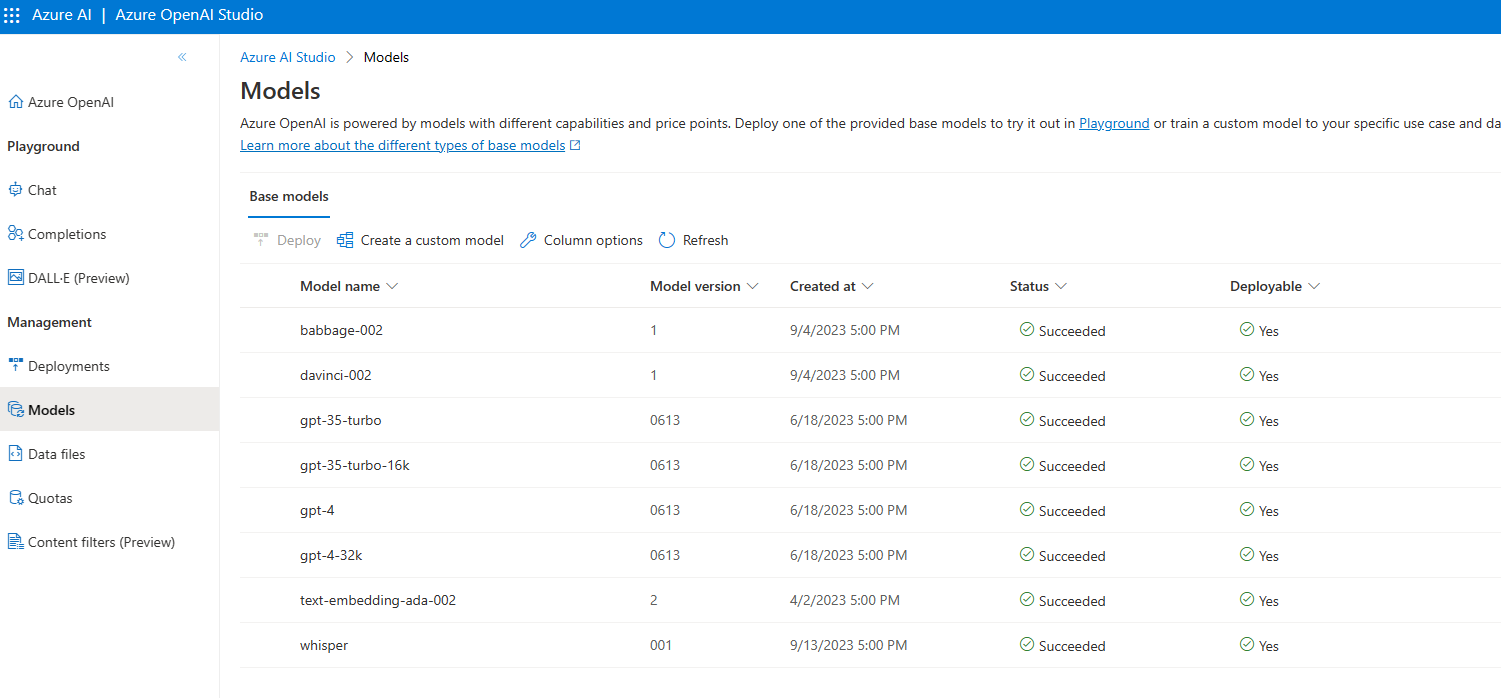Click Create a custom model button

[420, 240]
